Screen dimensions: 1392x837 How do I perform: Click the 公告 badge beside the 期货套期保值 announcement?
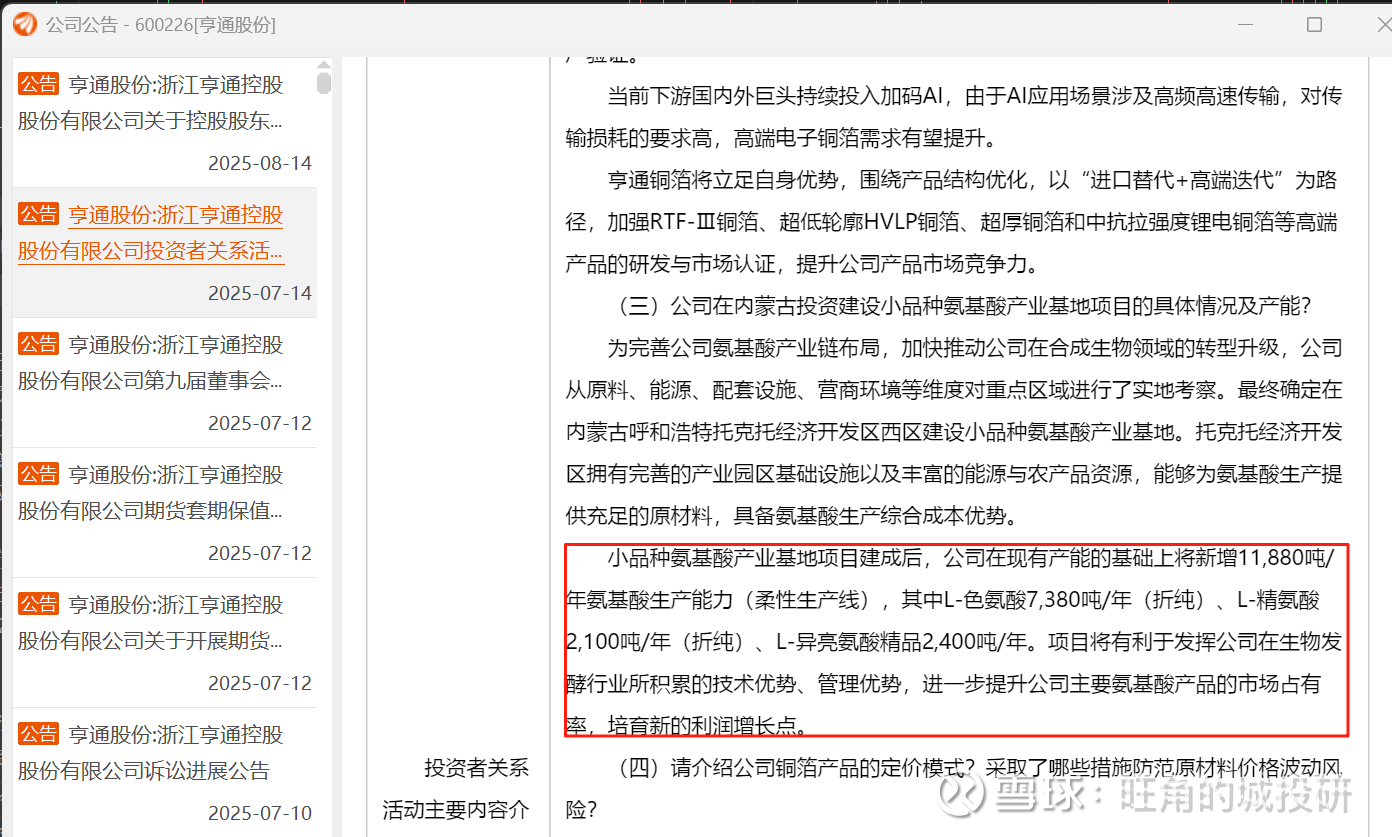coord(38,474)
